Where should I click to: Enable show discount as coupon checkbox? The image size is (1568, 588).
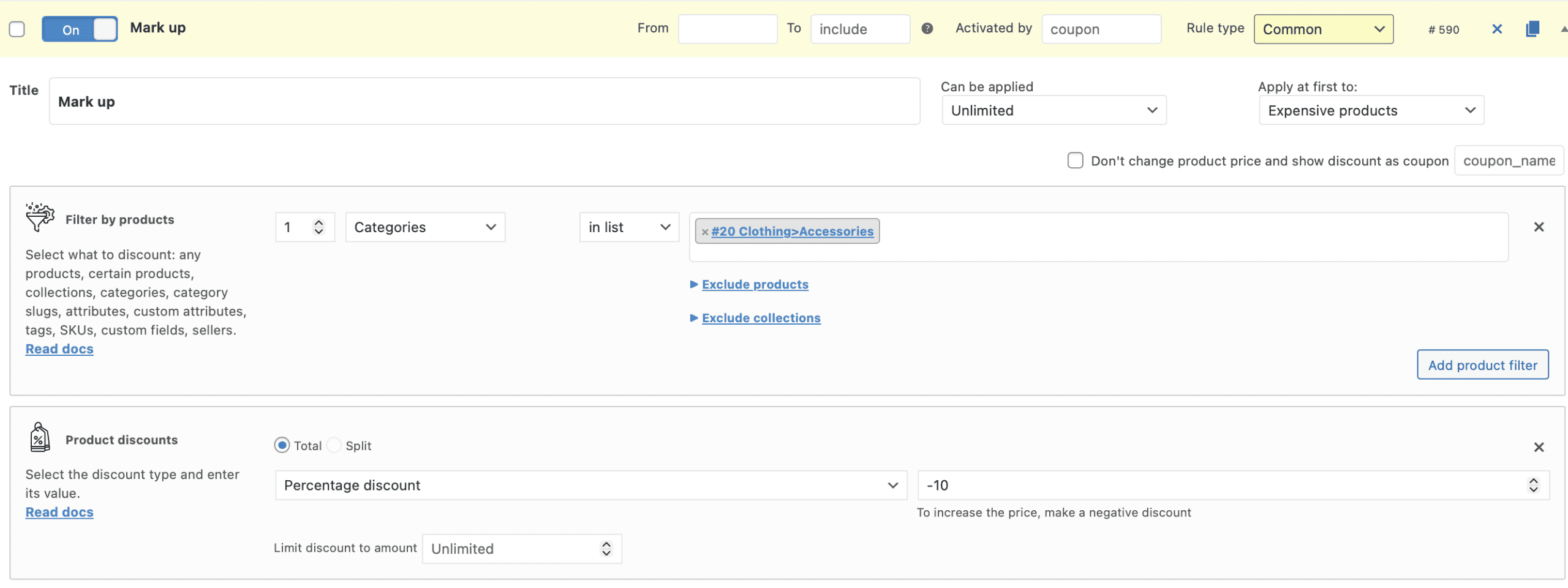1075,160
